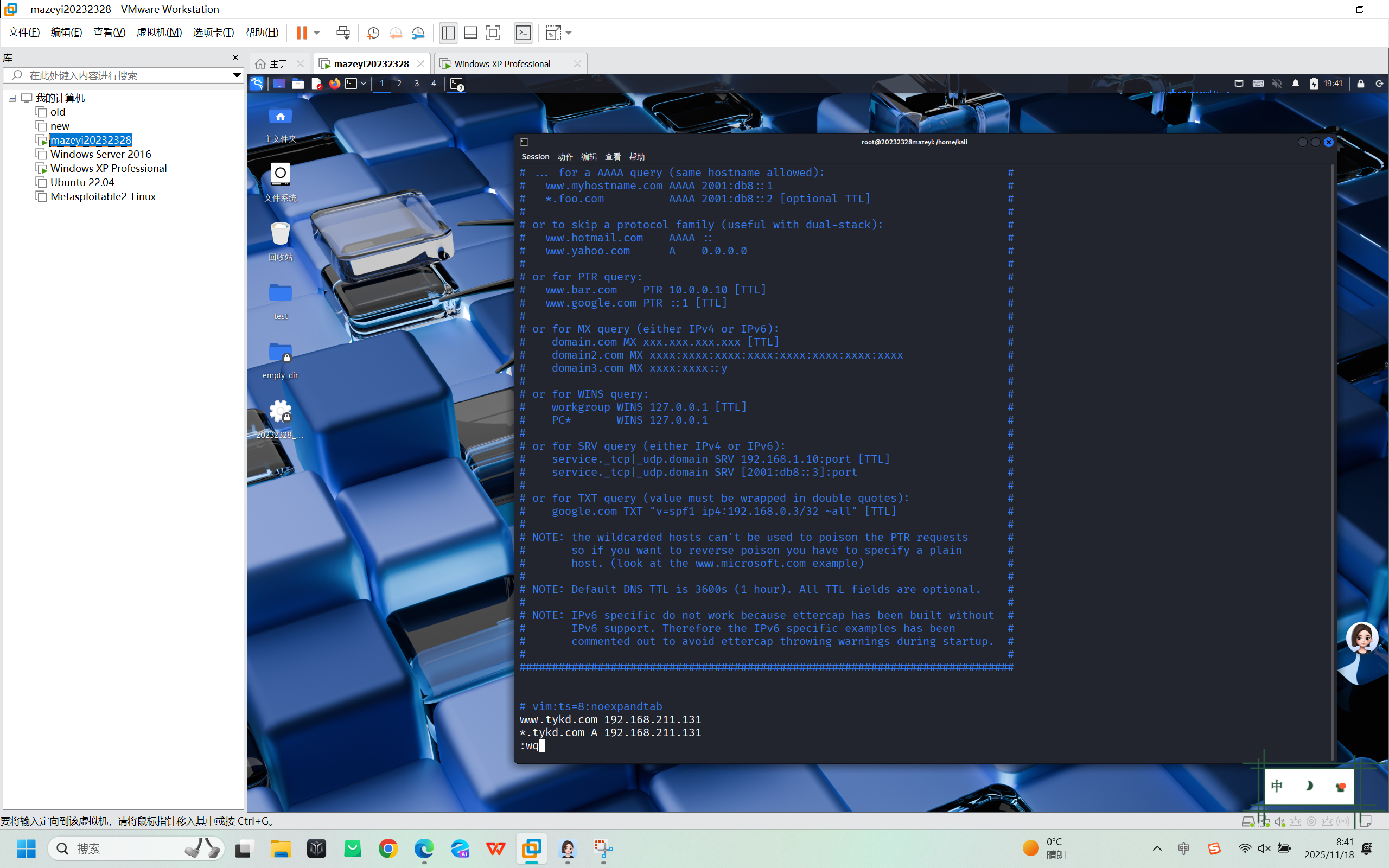Open the console view toolbar icon

click(x=523, y=33)
